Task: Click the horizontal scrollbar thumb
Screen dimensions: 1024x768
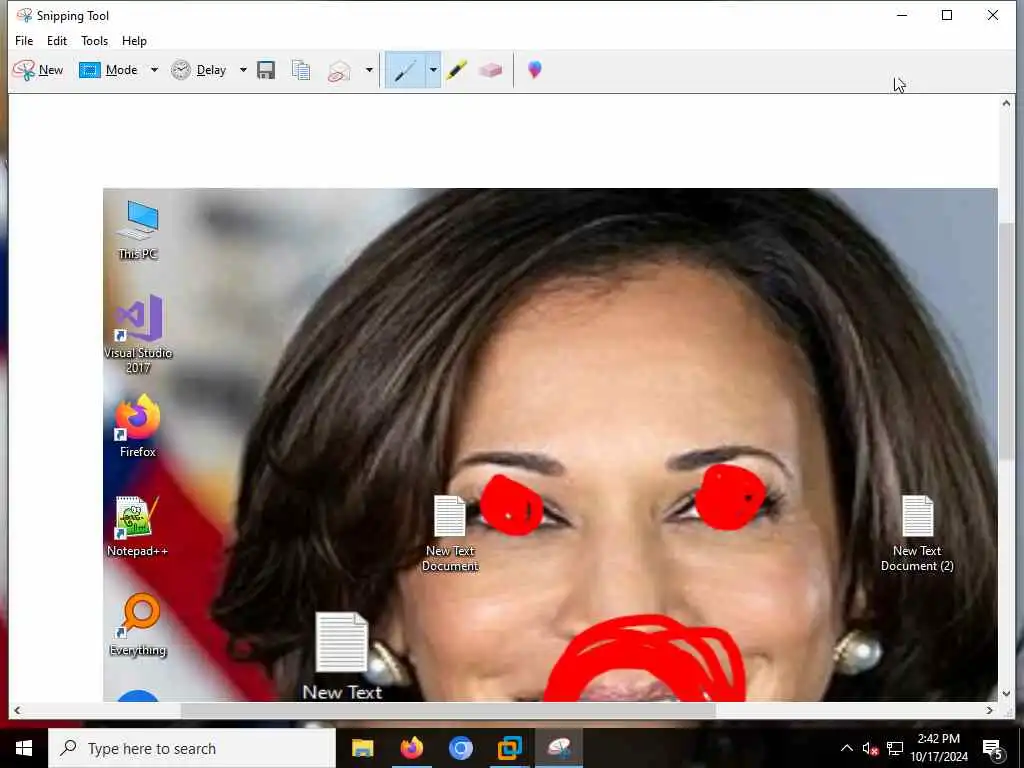Action: pos(448,711)
